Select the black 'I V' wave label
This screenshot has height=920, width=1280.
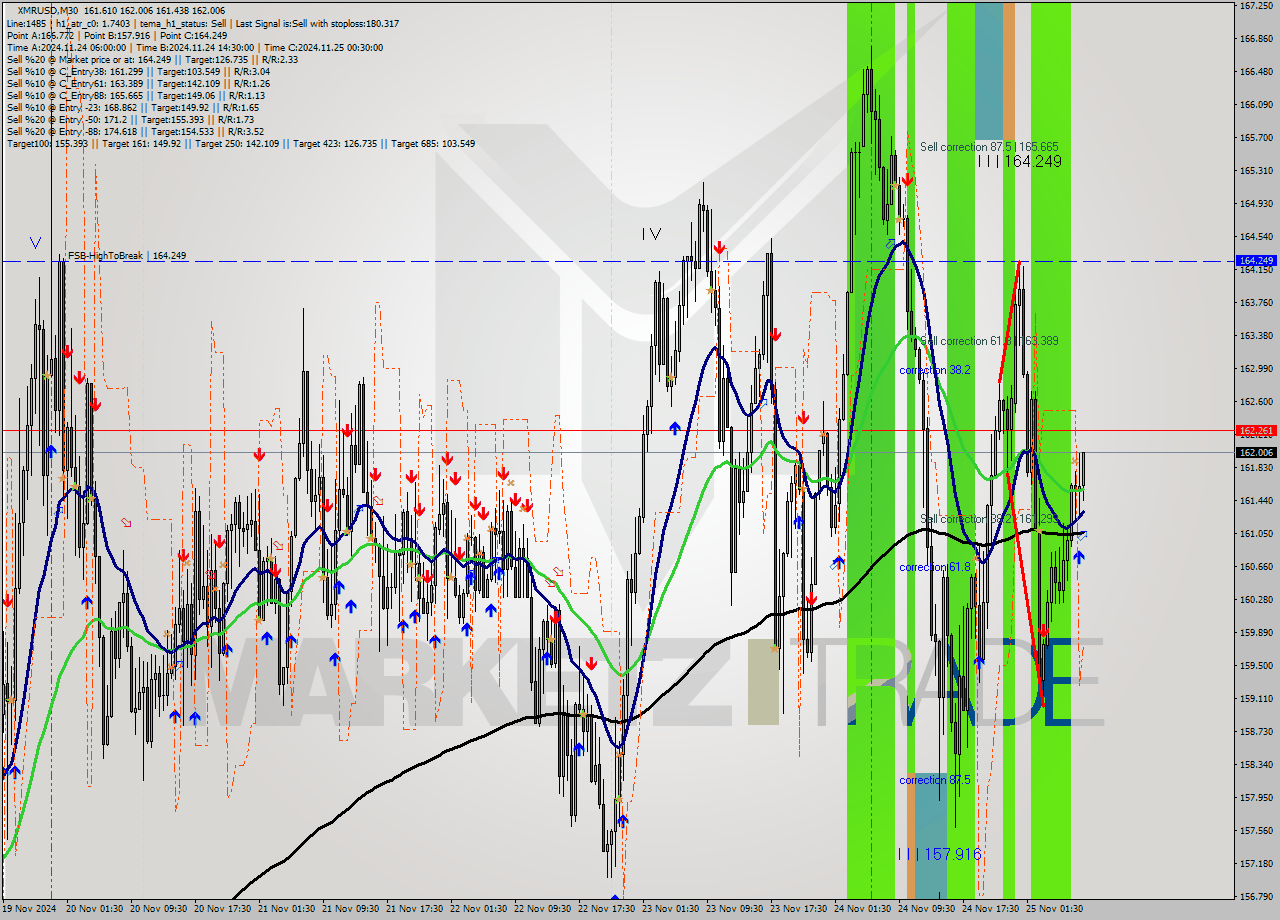651,234
